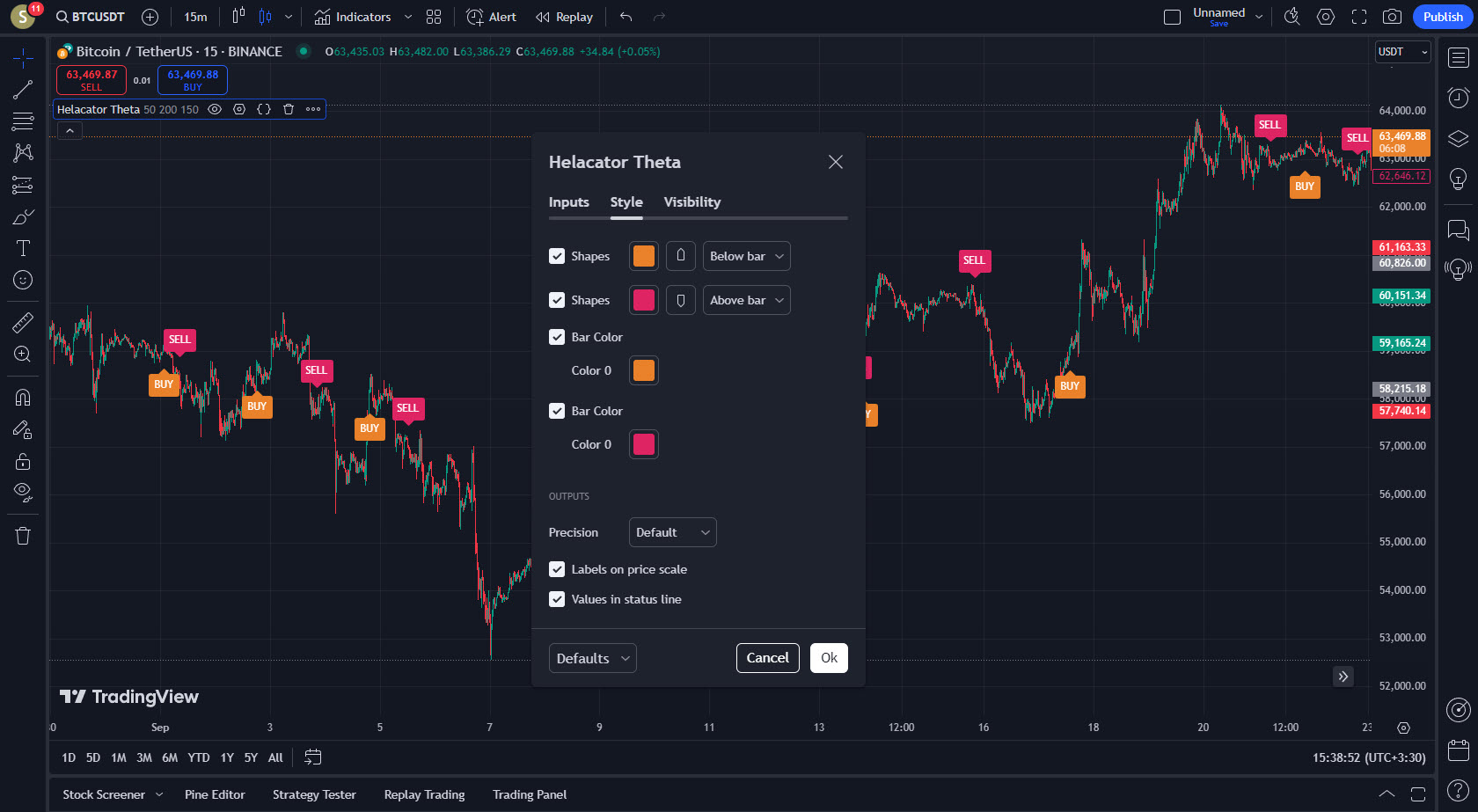Open the Alert creation button
The height and width of the screenshot is (812, 1478).
[x=492, y=17]
